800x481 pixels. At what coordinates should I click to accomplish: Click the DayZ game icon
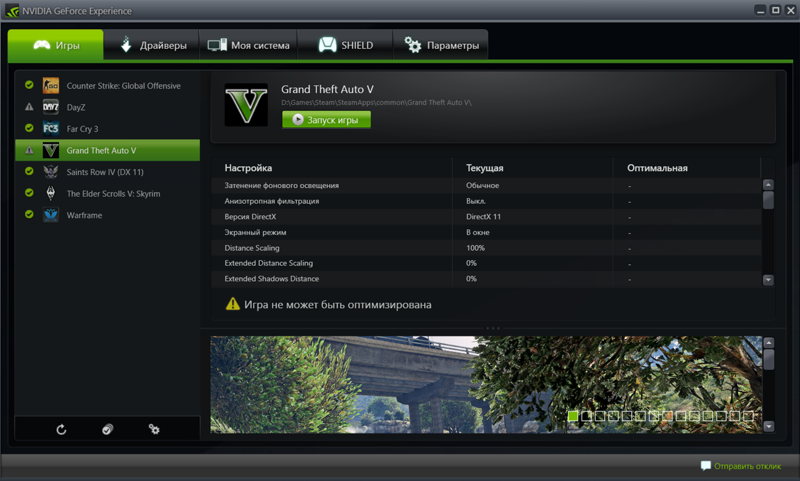tap(51, 107)
